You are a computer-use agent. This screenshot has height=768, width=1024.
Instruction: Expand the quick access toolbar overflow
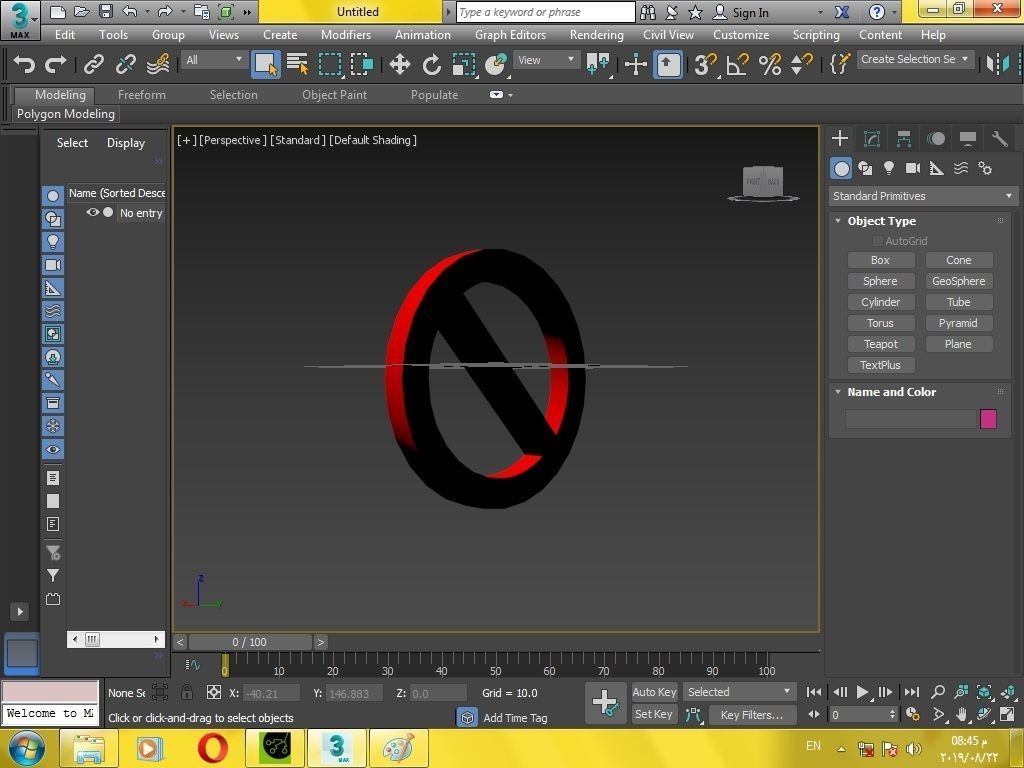point(248,12)
